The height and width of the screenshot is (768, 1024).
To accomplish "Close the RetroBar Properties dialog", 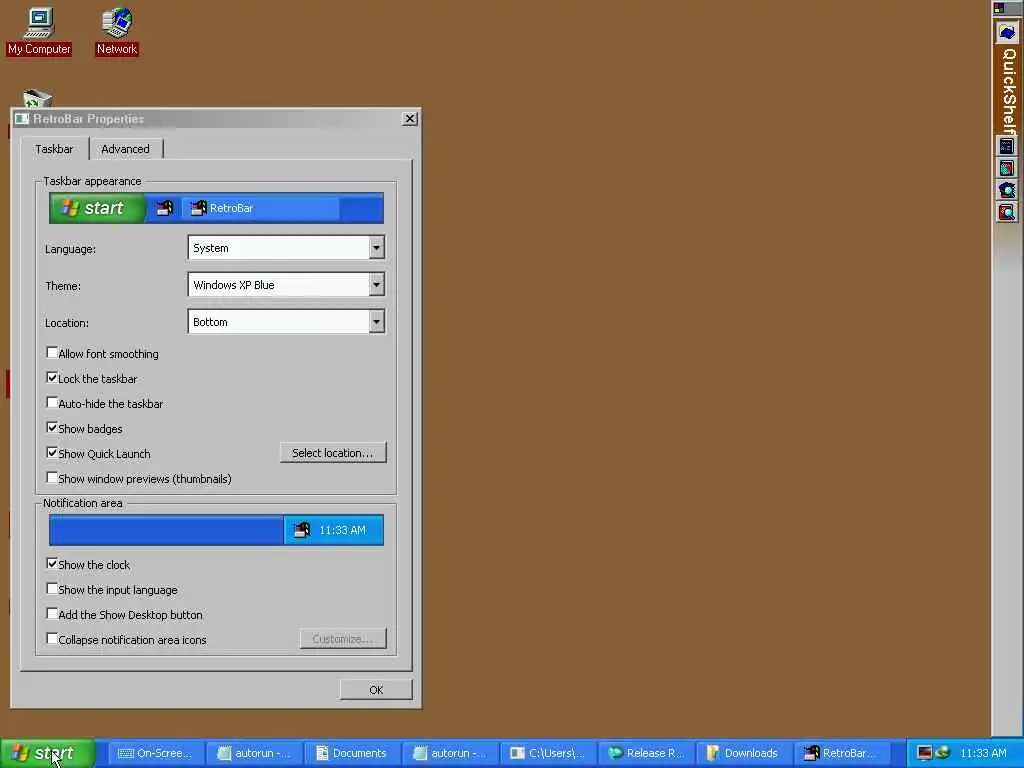I will click(x=409, y=118).
